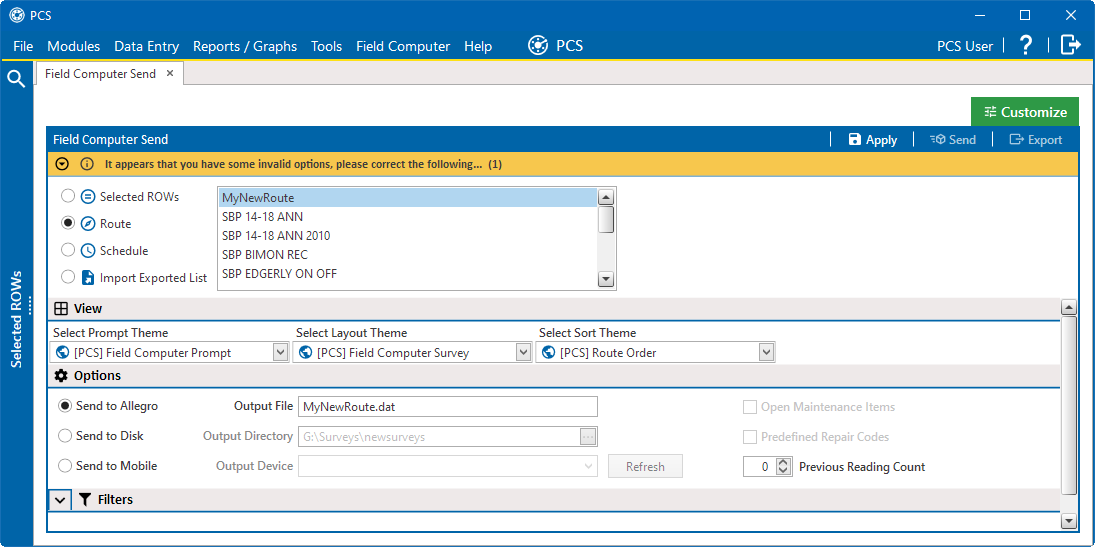Viewport: 1095px width, 547px height.
Task: Choose Send to Allegro option
Action: pyautogui.click(x=65, y=406)
